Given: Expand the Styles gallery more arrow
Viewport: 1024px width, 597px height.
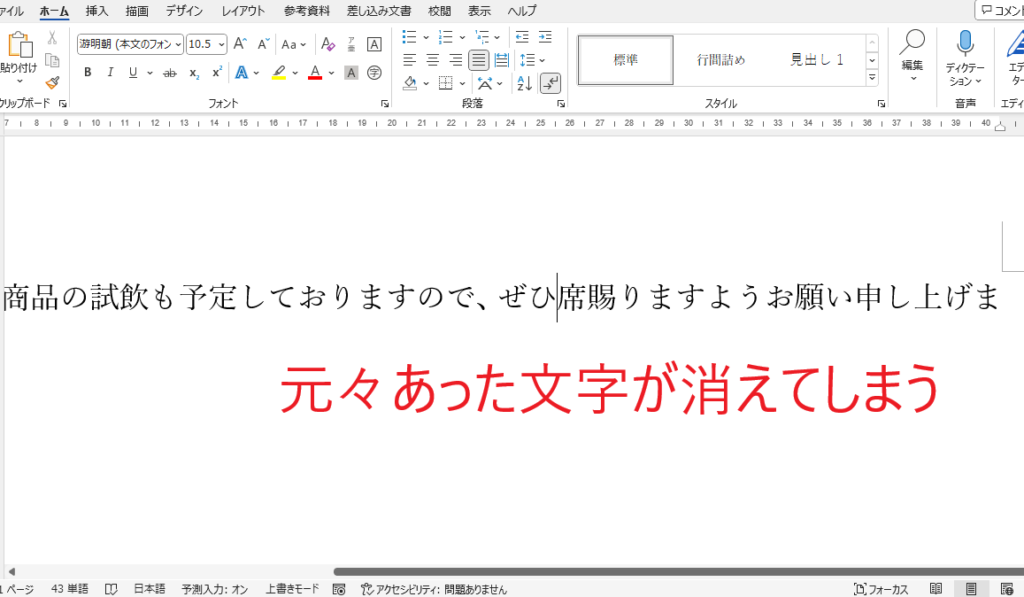Looking at the screenshot, I should coord(872,78).
